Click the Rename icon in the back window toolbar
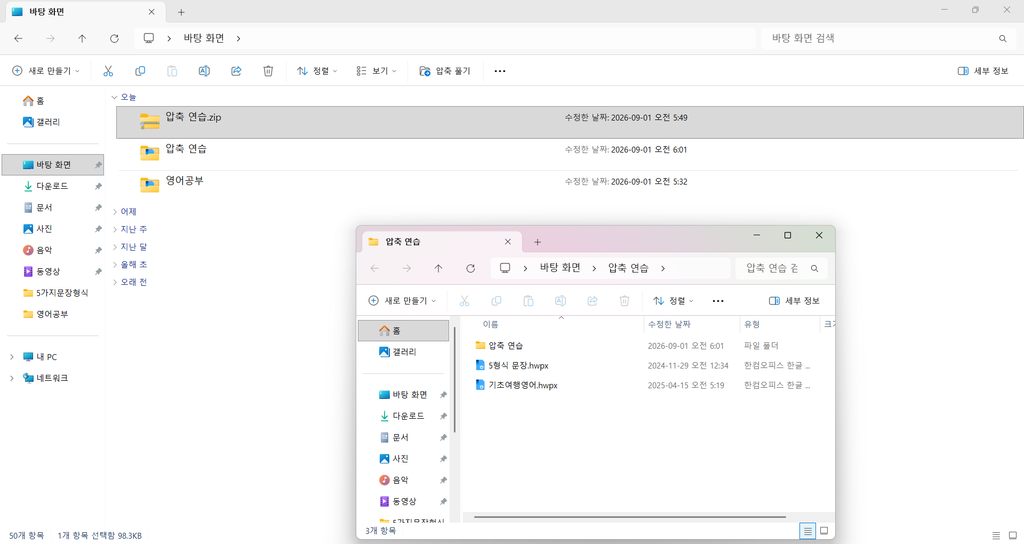The image size is (1024, 544). coord(204,71)
